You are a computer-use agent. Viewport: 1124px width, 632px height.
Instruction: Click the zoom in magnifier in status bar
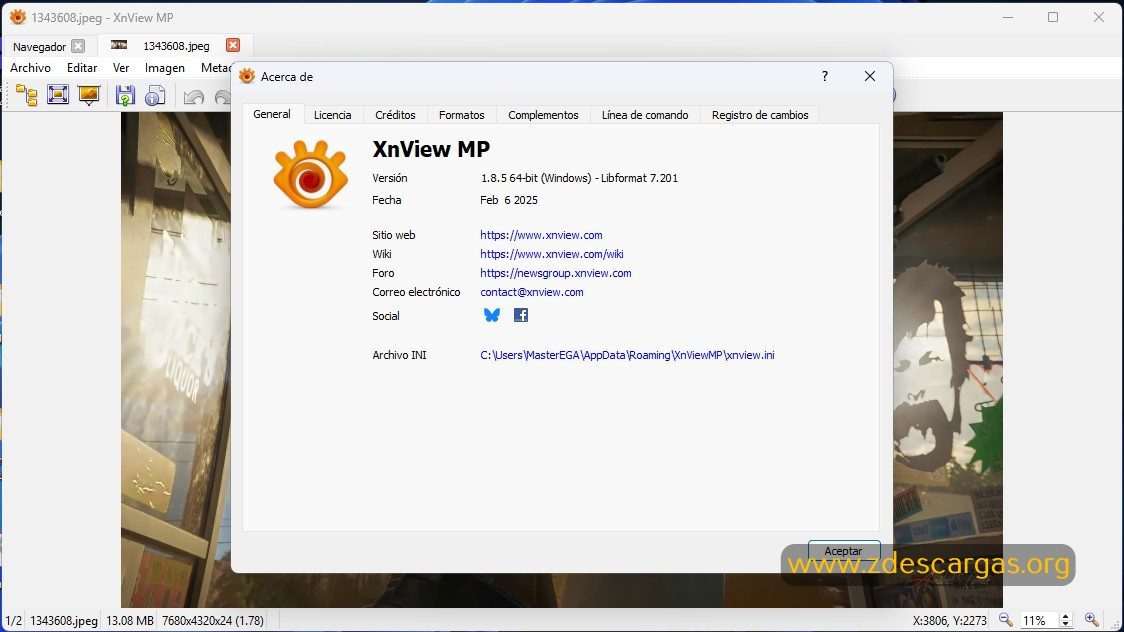(x=1091, y=620)
